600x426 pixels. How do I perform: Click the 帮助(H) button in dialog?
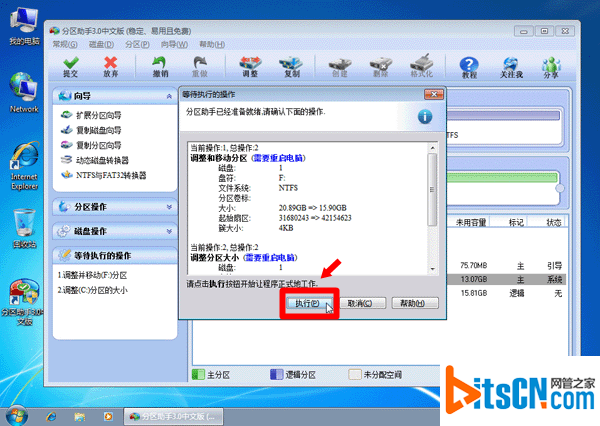tap(415, 303)
